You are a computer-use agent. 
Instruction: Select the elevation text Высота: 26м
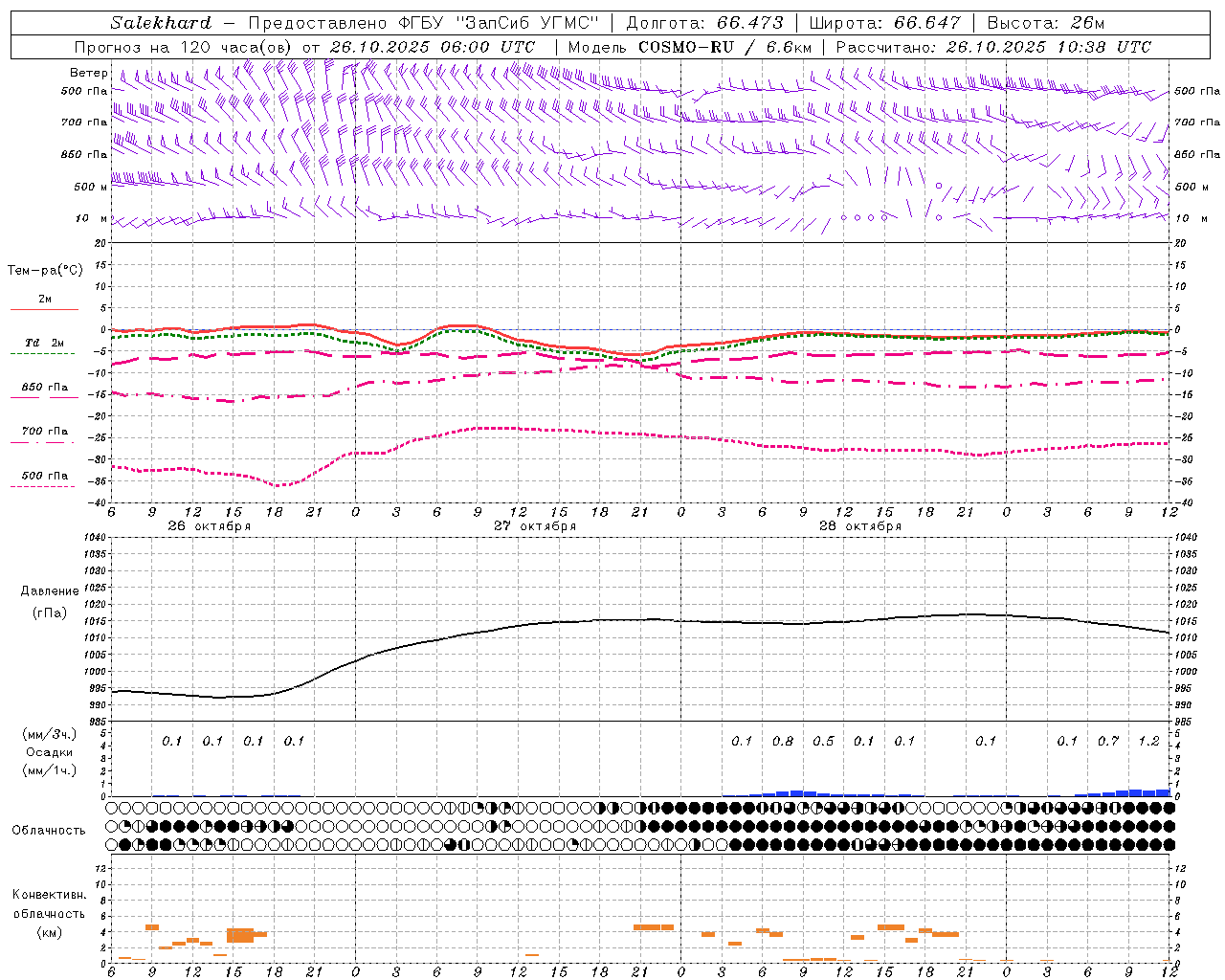[1045, 23]
